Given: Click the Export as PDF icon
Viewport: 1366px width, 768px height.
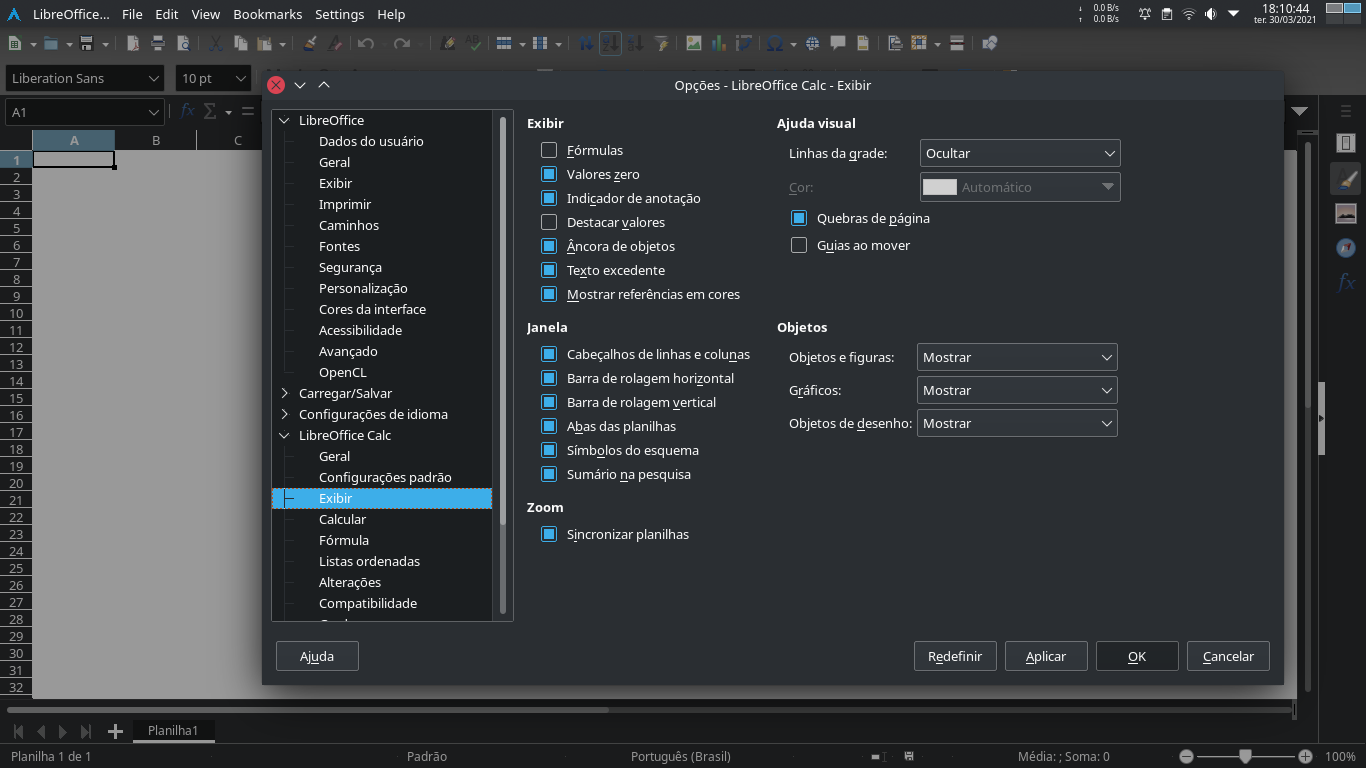Looking at the screenshot, I should coord(133,44).
